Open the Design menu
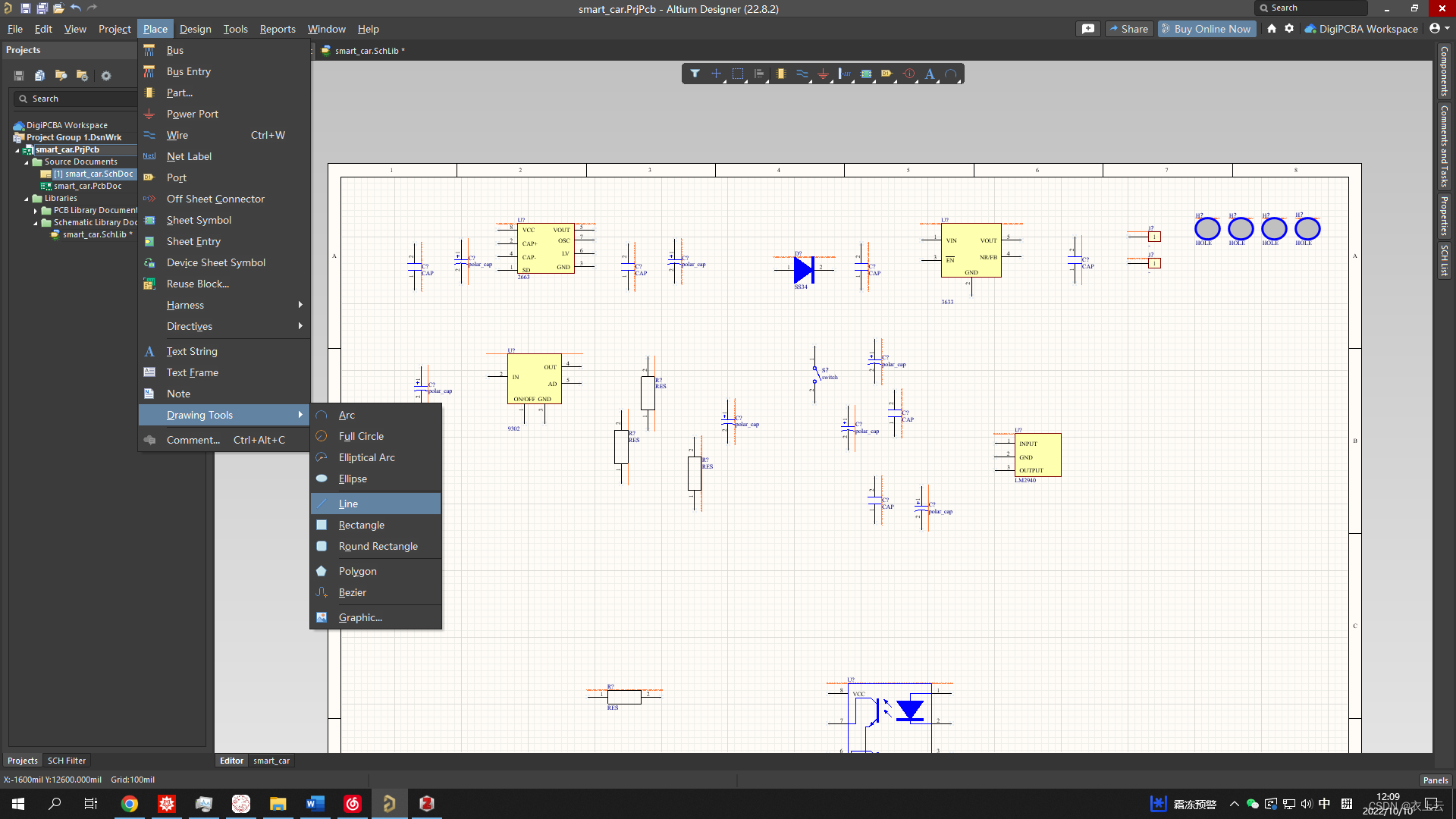This screenshot has width=1456, height=819. 195,29
